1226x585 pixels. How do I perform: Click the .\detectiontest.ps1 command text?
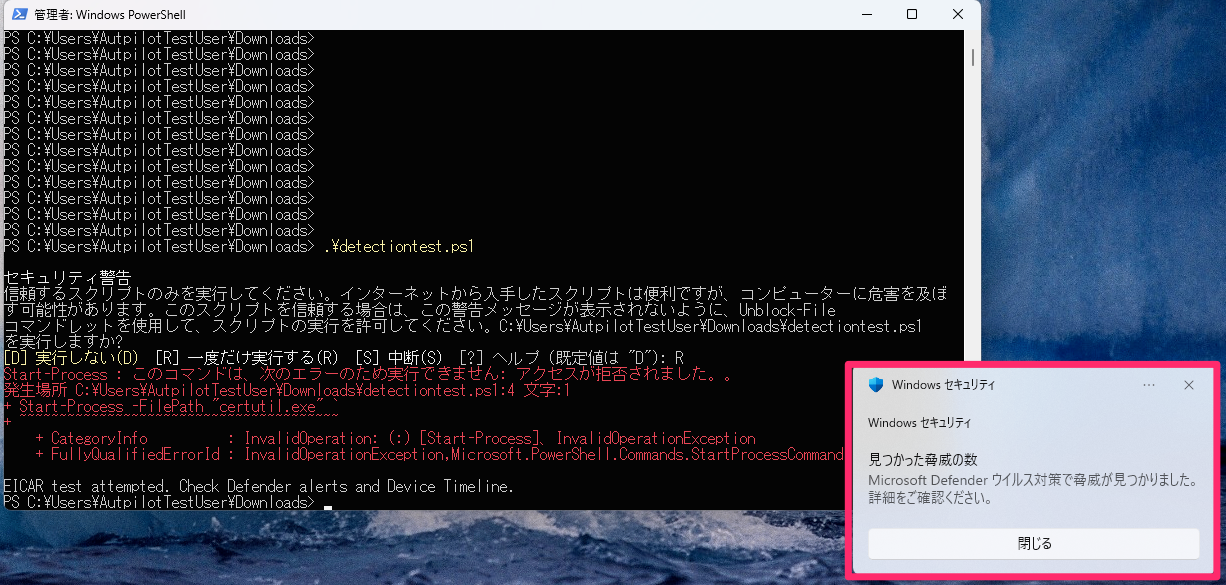398,246
